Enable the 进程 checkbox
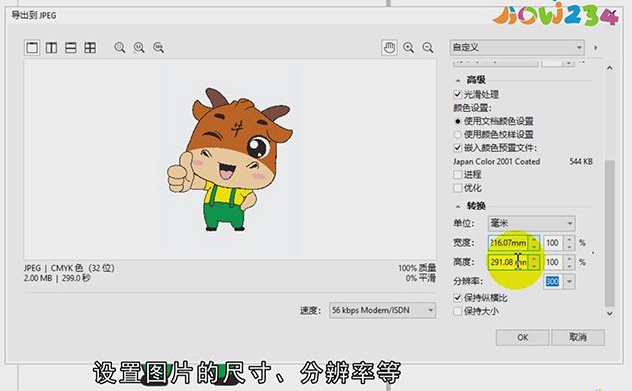The image size is (632, 391). [x=457, y=175]
